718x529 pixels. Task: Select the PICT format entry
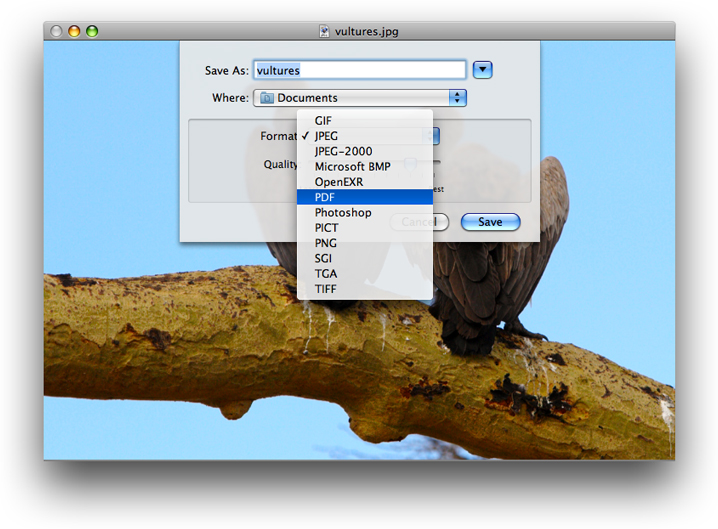pyautogui.click(x=326, y=228)
